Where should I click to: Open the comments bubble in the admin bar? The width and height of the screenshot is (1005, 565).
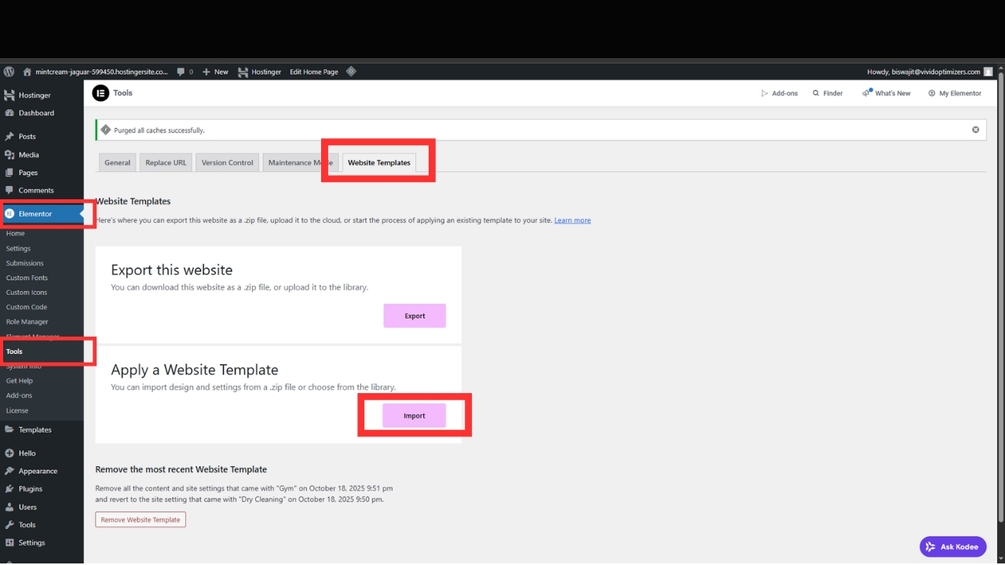[185, 72]
